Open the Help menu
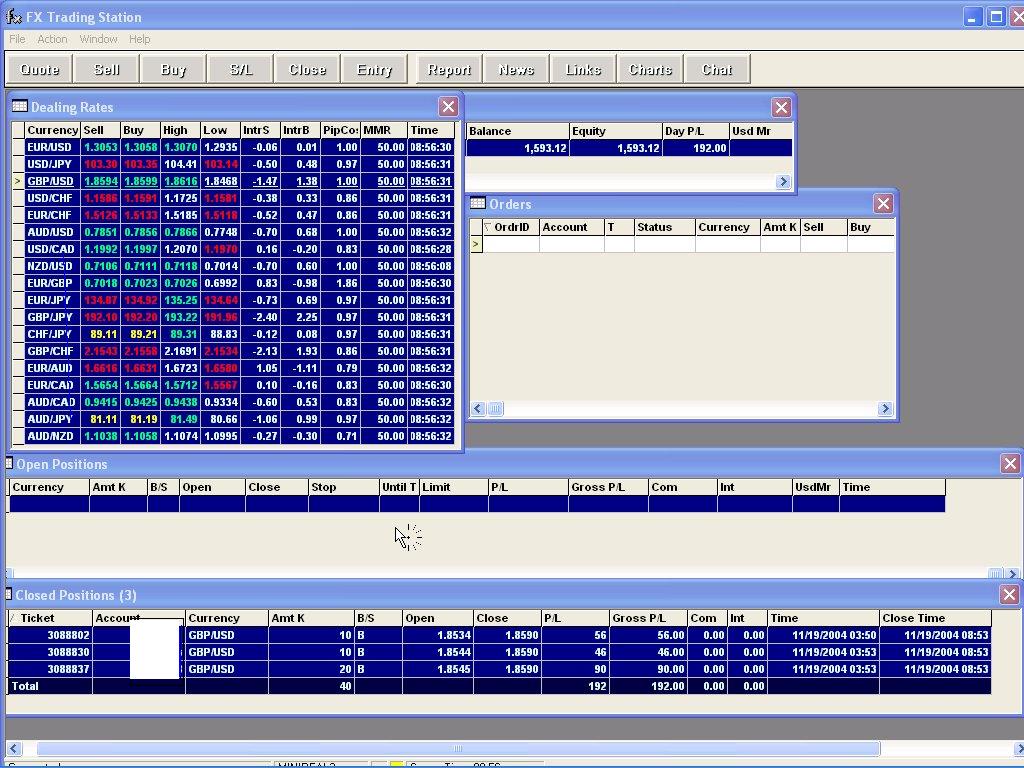 point(140,39)
